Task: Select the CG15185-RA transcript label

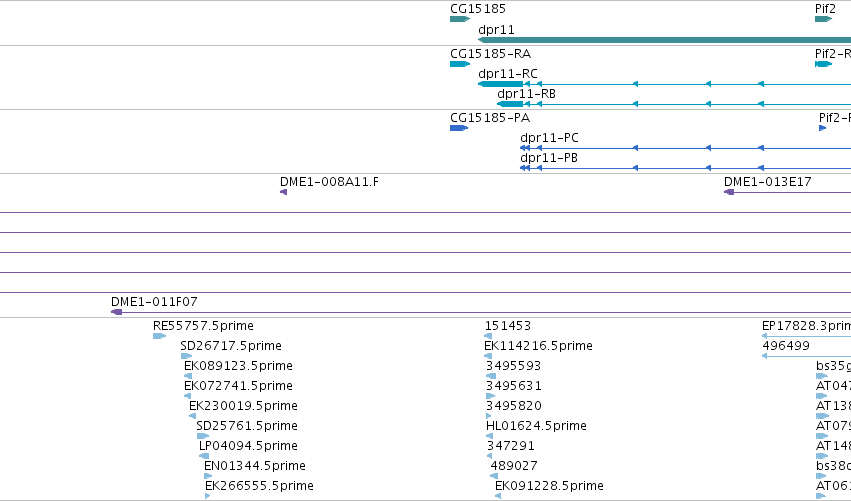Action: [490, 54]
